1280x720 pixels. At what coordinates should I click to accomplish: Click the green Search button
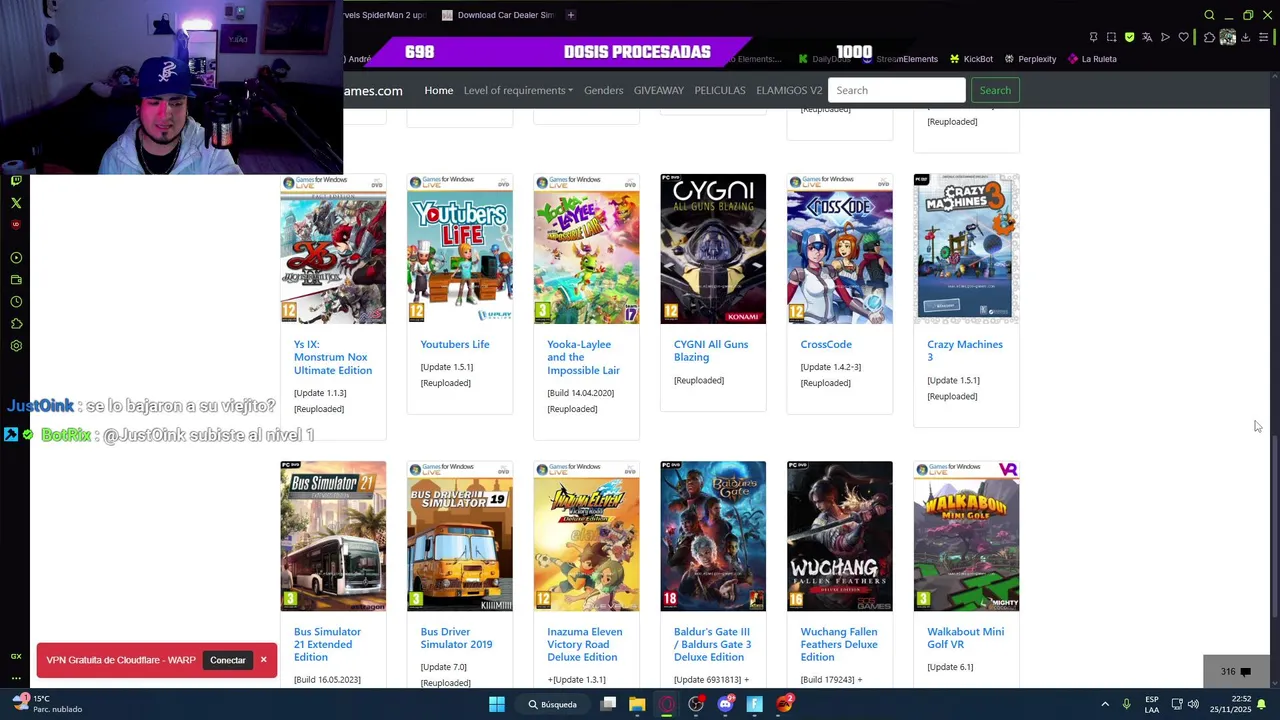[995, 90]
